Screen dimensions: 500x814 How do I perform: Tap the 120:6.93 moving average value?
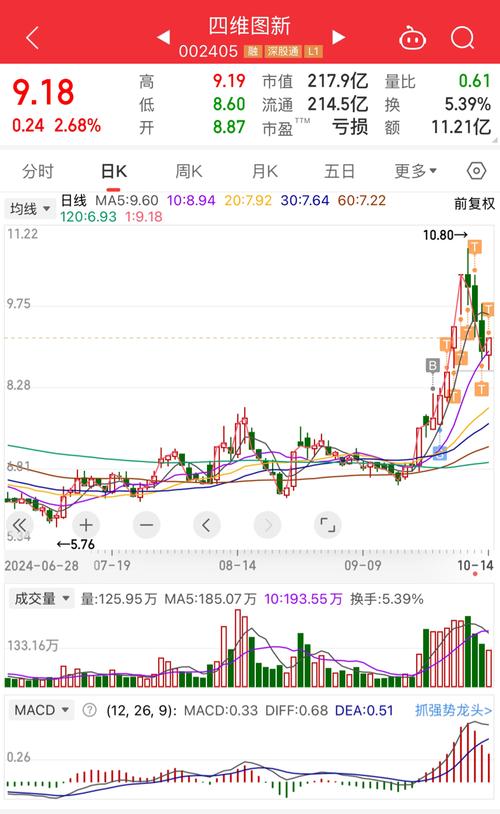click(88, 216)
